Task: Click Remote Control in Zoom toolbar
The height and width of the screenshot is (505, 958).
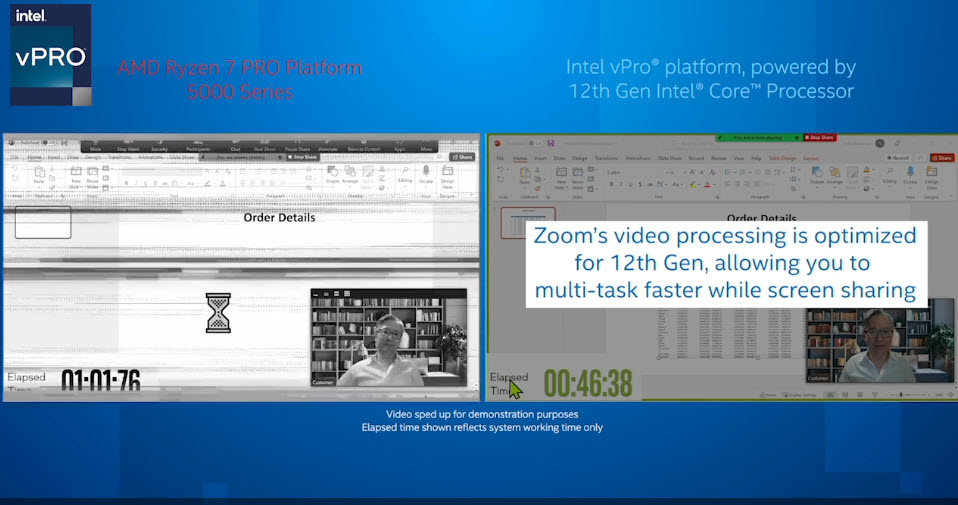Action: [x=364, y=146]
